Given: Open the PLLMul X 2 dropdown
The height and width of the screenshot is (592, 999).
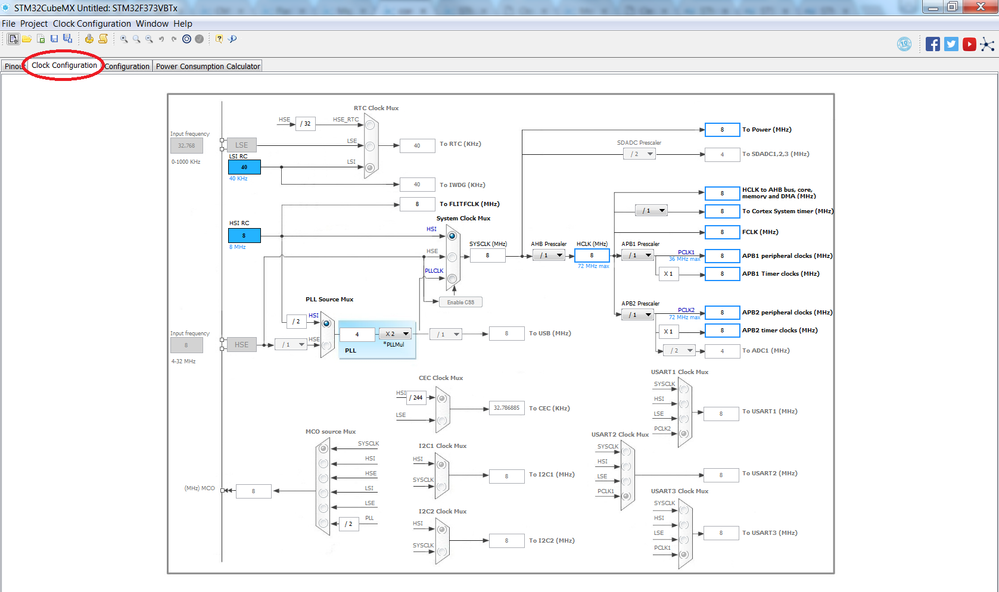Looking at the screenshot, I should 395,333.
